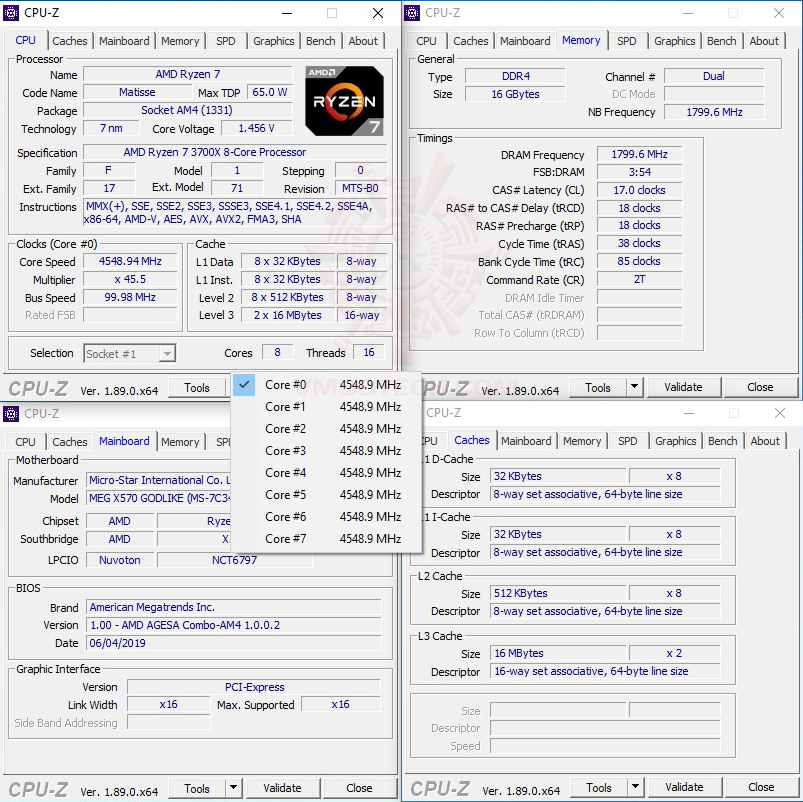Open Bench tab in the Caches window
This screenshot has width=803, height=802.
click(723, 441)
